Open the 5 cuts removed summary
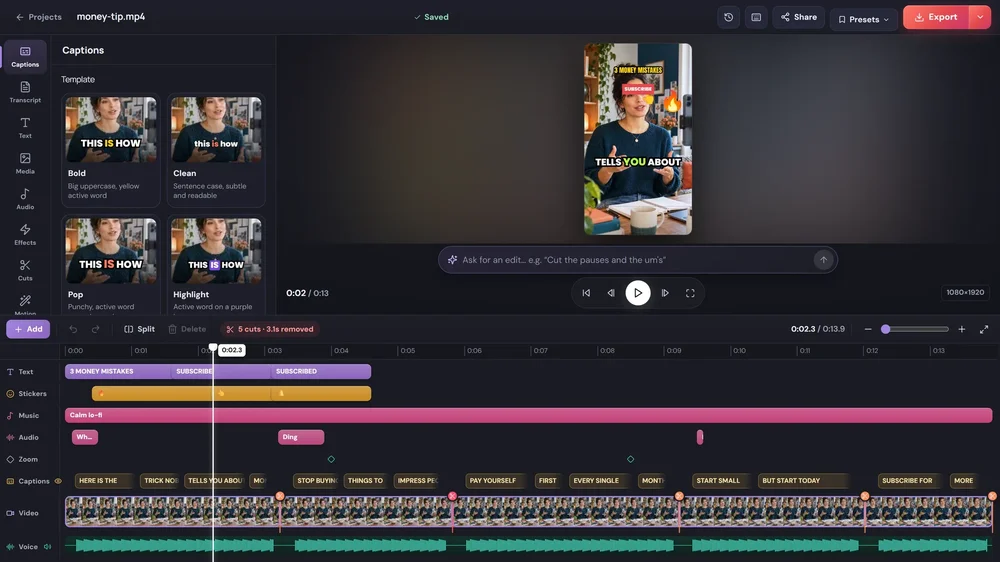The height and width of the screenshot is (562, 1000). 270,329
